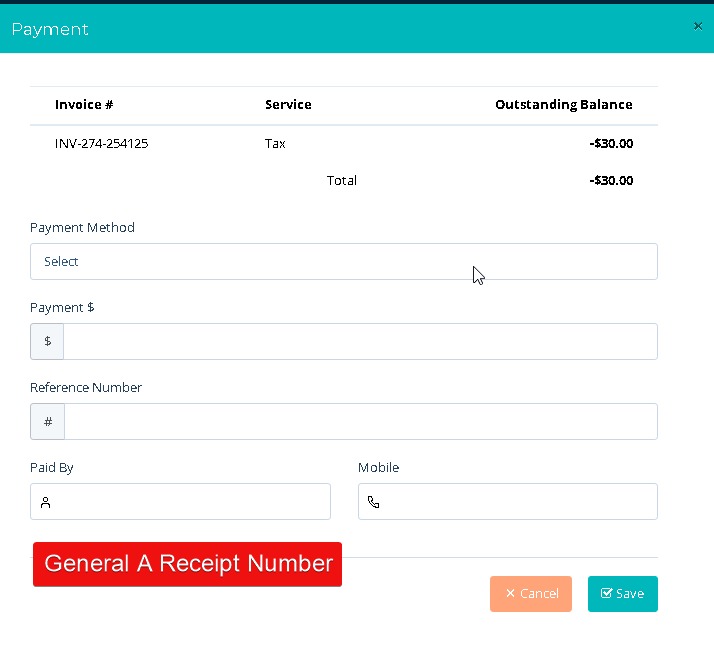Select invoice number INV-274-254125
Screen dimensions: 714x661
click(x=102, y=143)
